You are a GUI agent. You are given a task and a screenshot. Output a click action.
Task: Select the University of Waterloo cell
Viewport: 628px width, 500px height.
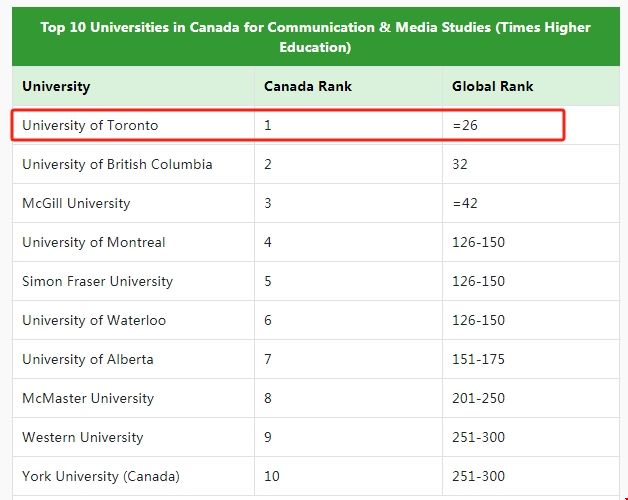[x=94, y=320]
